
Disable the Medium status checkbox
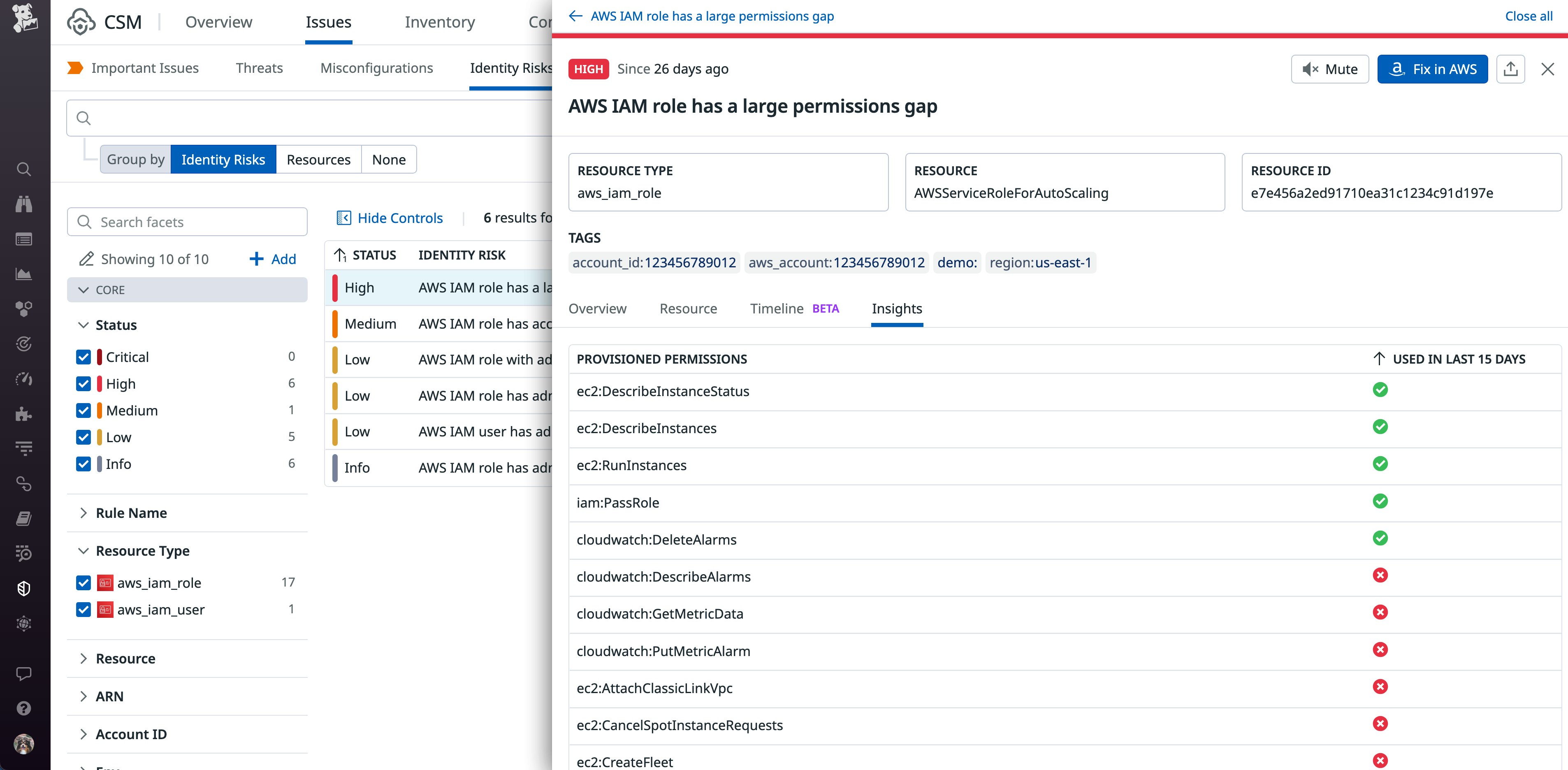84,410
